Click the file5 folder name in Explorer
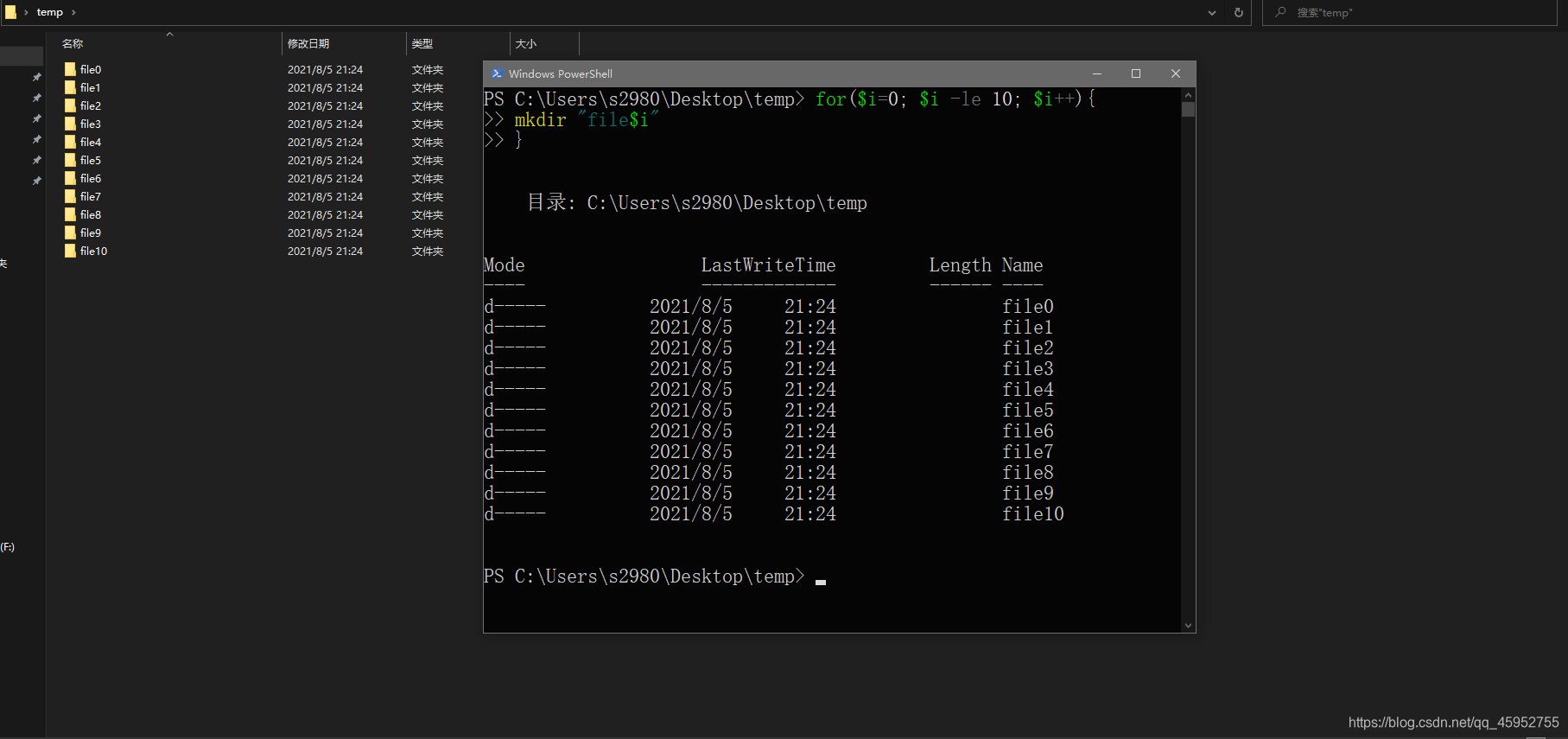This screenshot has width=1568, height=739. (91, 160)
